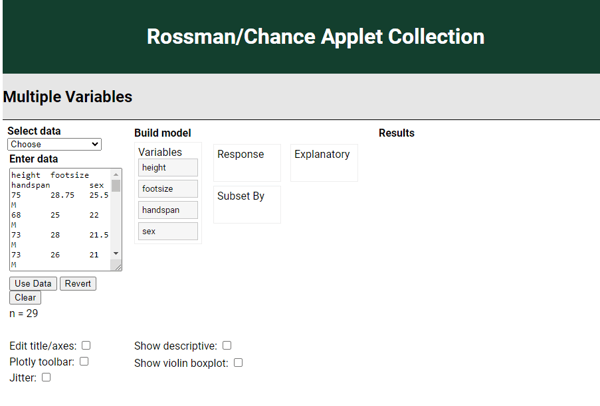Select the sex variable tile
Viewport: 600px width, 406px height.
tap(168, 231)
